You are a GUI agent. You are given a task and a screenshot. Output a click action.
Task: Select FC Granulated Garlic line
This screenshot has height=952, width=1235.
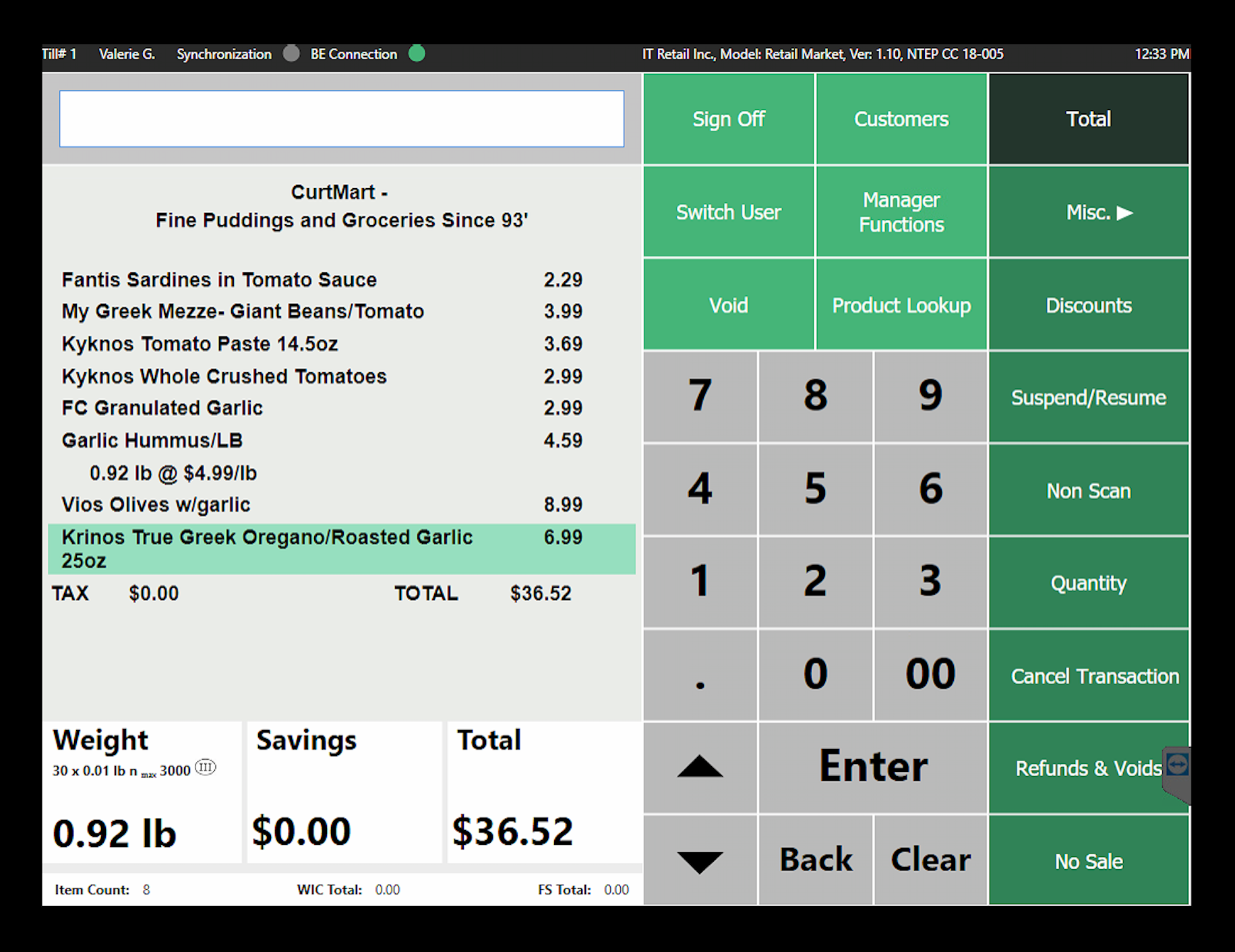(342, 407)
